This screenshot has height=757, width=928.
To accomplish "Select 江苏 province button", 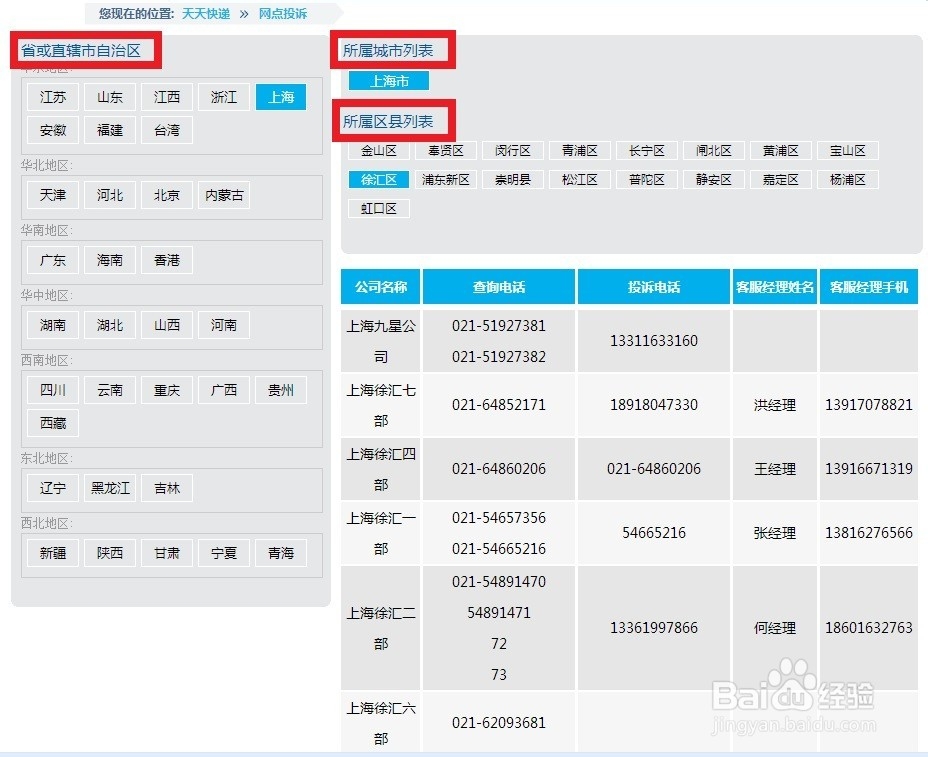I will [53, 97].
